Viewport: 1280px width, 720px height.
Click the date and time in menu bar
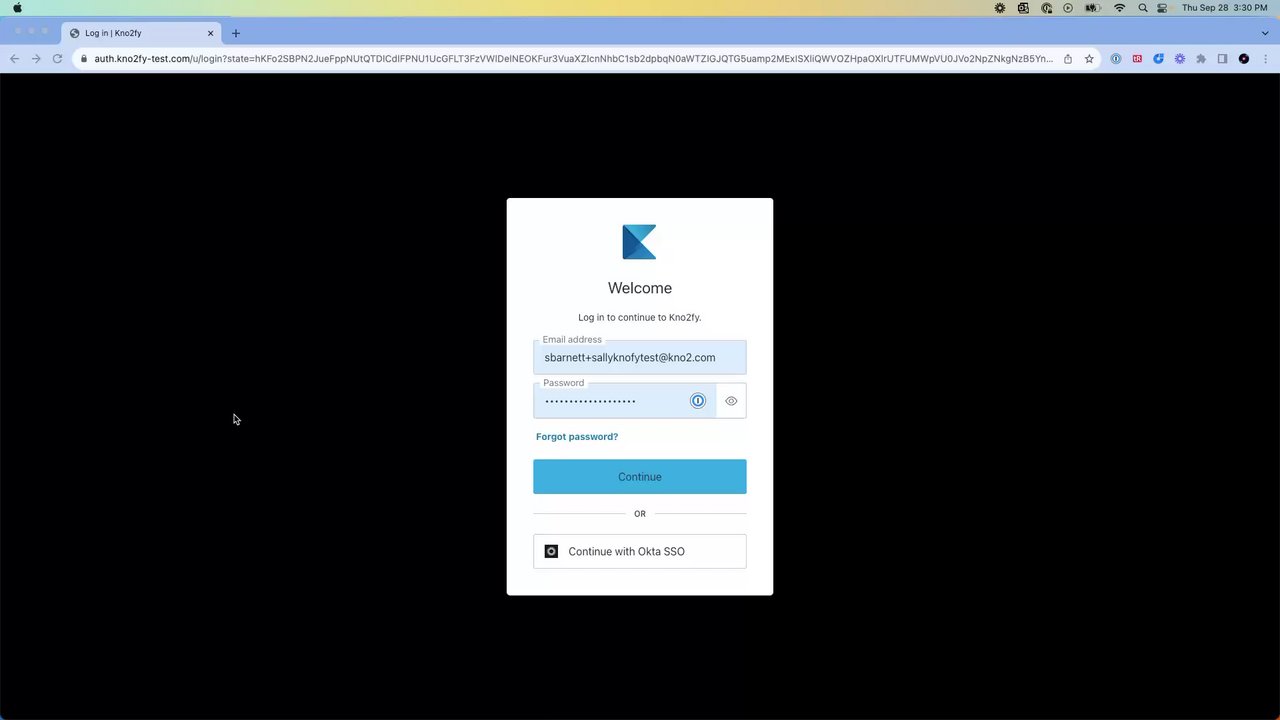pyautogui.click(x=1224, y=8)
